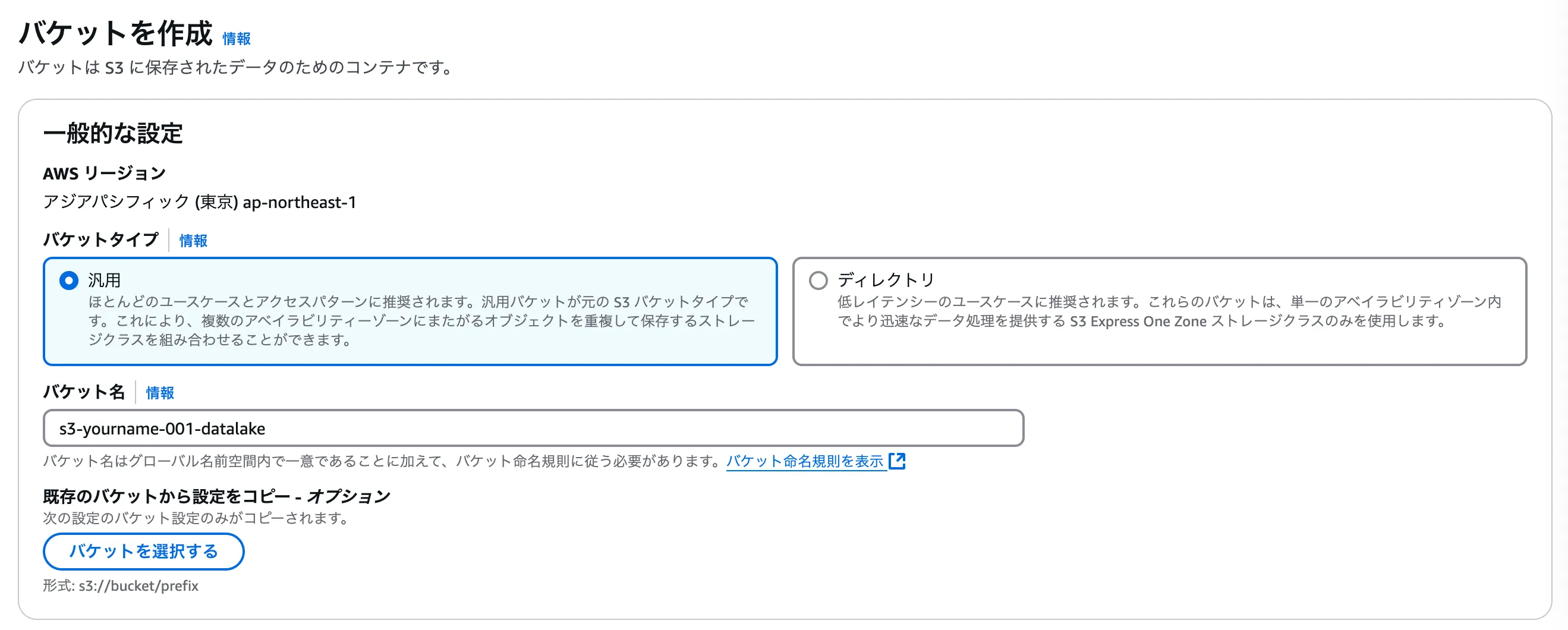Click the バケットを作成 page title
1568x630 pixels.
click(116, 33)
